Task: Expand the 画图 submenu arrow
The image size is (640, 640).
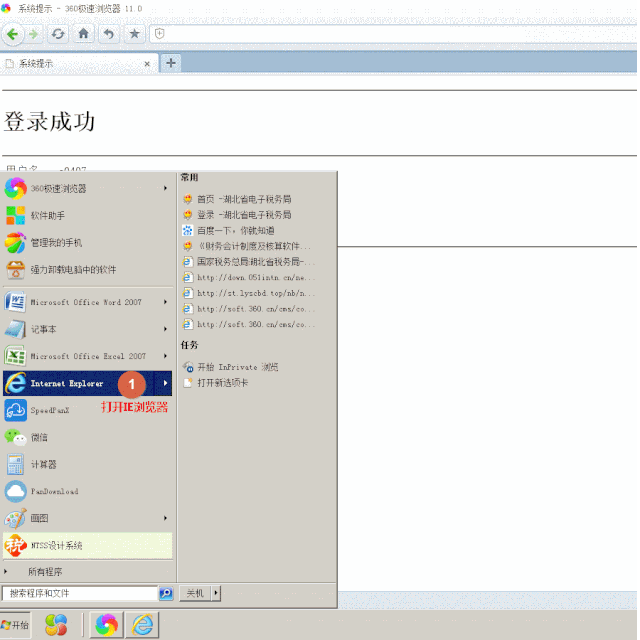Action: tap(165, 518)
